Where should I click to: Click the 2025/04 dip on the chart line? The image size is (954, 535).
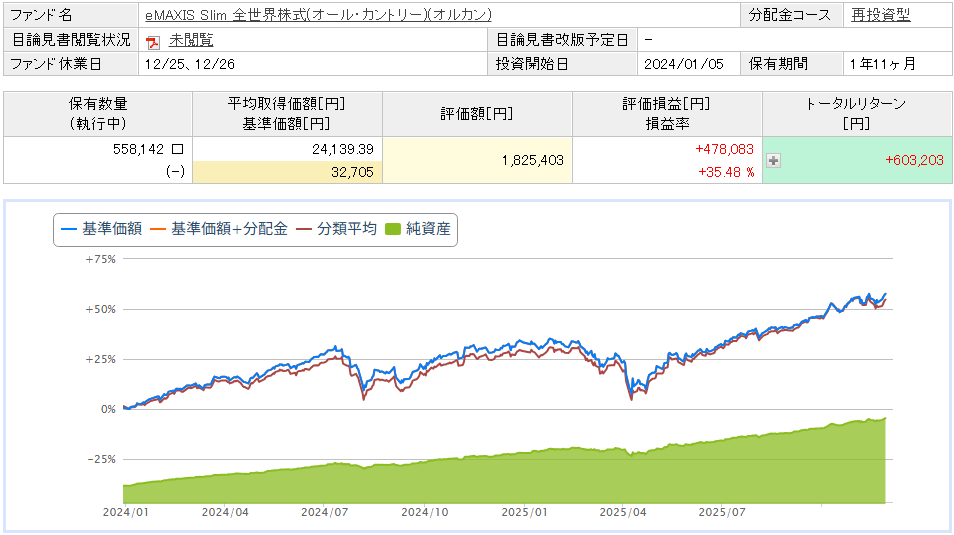(631, 397)
